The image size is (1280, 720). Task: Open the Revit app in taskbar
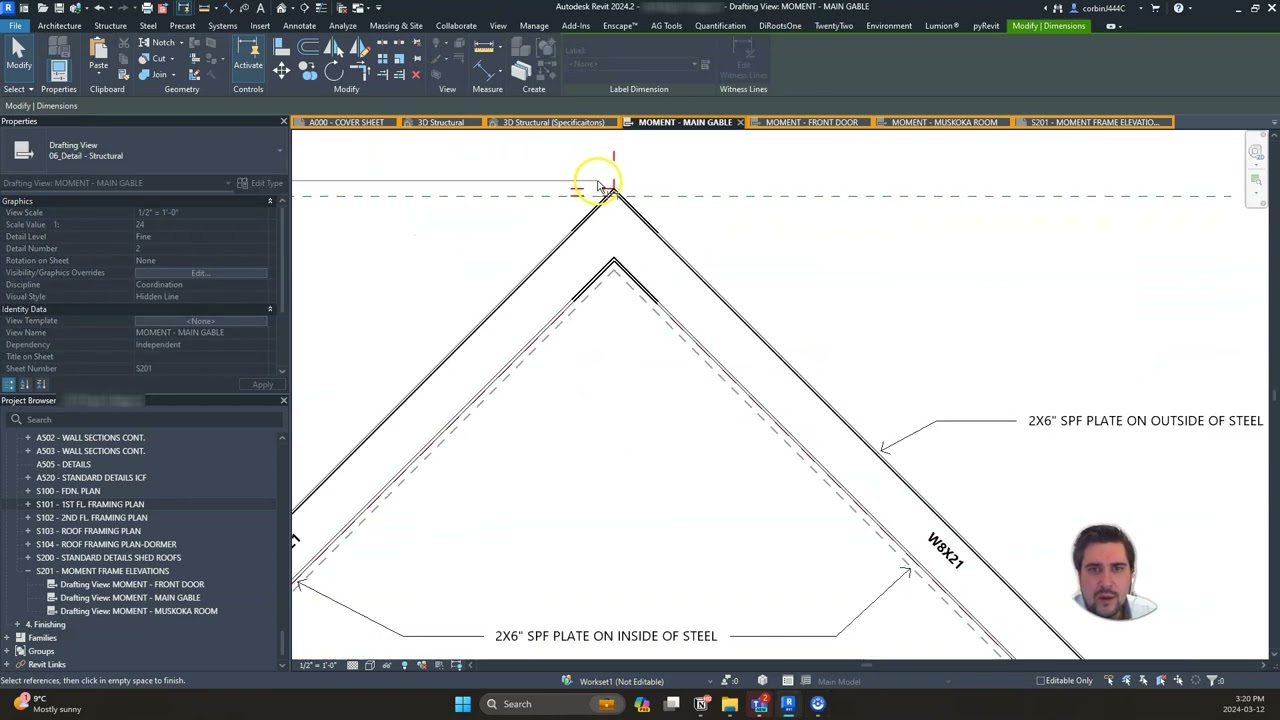[x=788, y=704]
